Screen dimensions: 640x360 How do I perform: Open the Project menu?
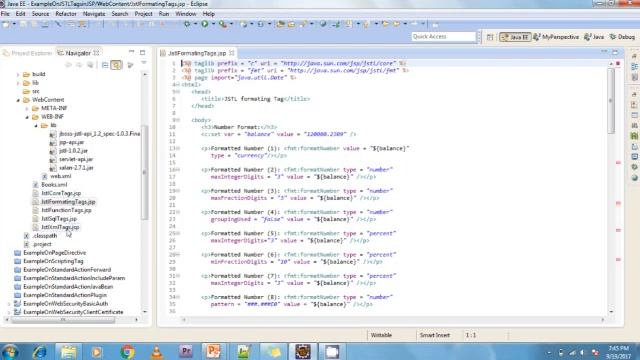coord(143,14)
